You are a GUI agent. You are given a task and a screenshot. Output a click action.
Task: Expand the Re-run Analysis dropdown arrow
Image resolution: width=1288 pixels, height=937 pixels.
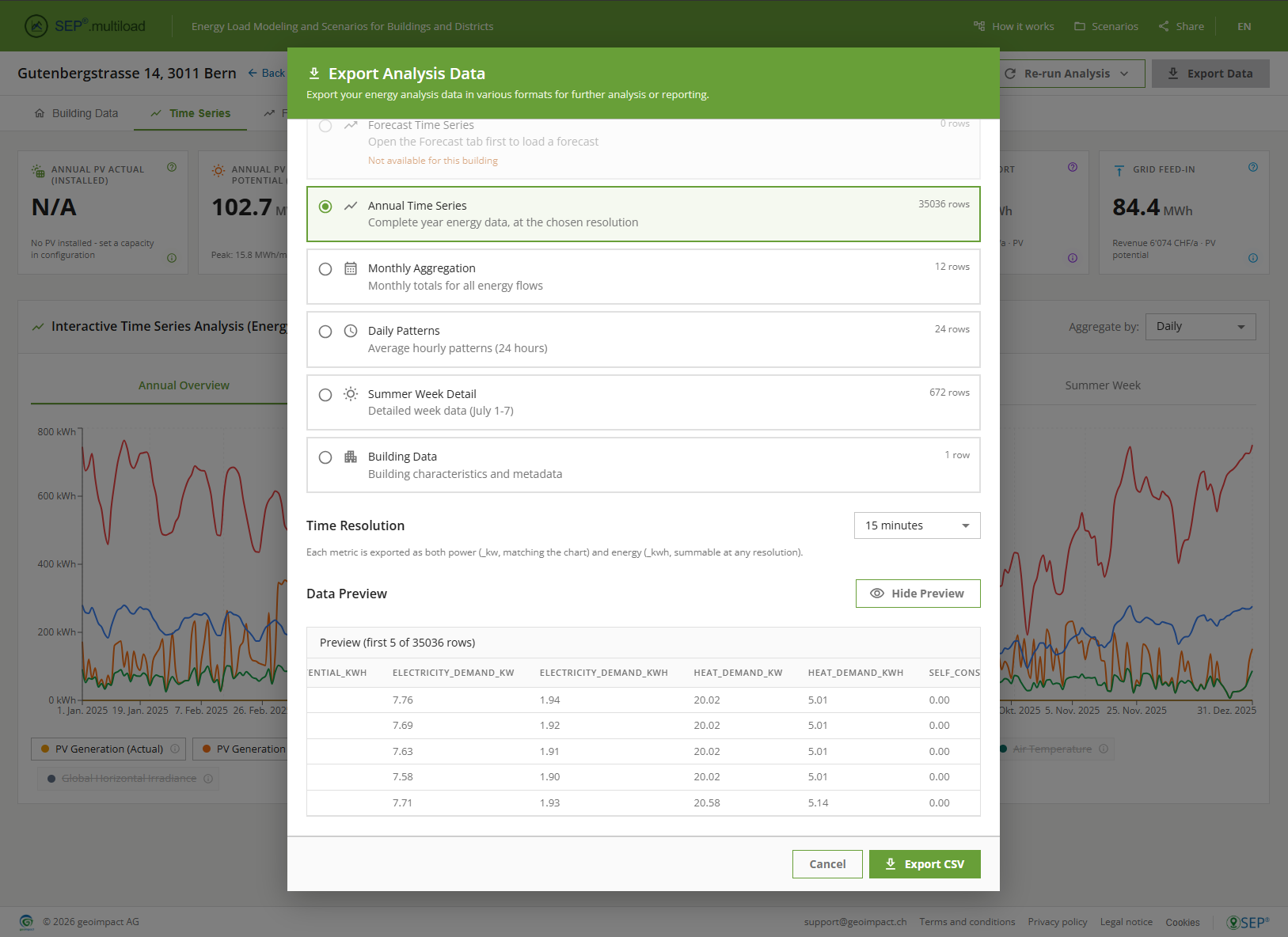click(1124, 74)
